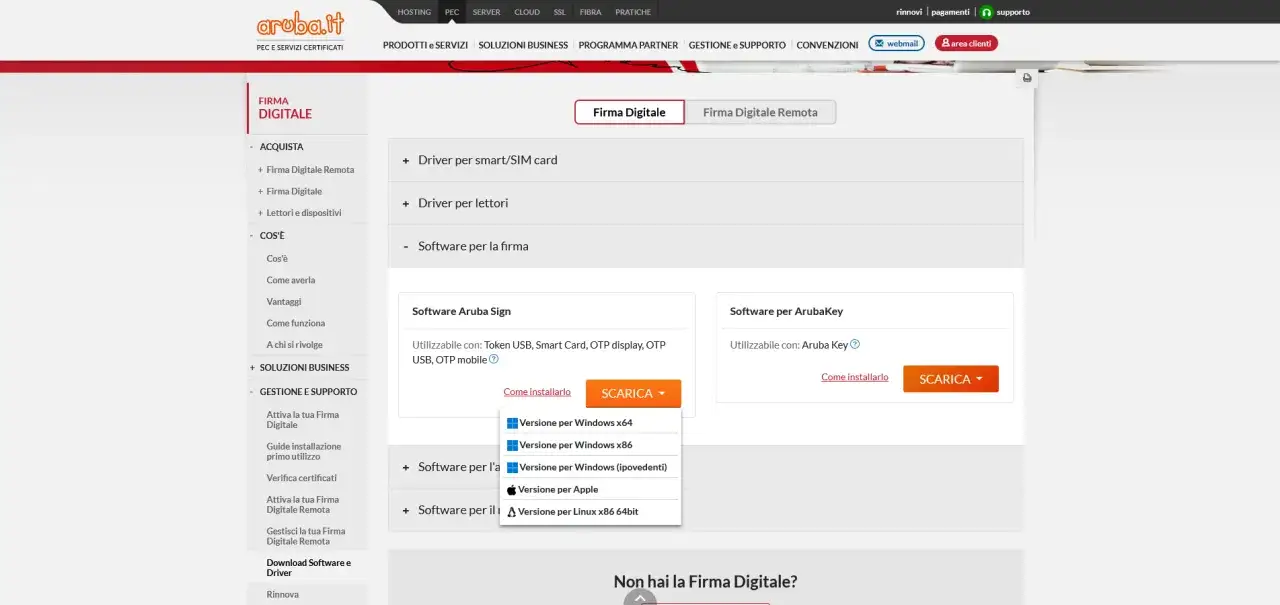Click the scroll-to-top arrow circle
Screen dimensions: 1280x605
[640, 597]
